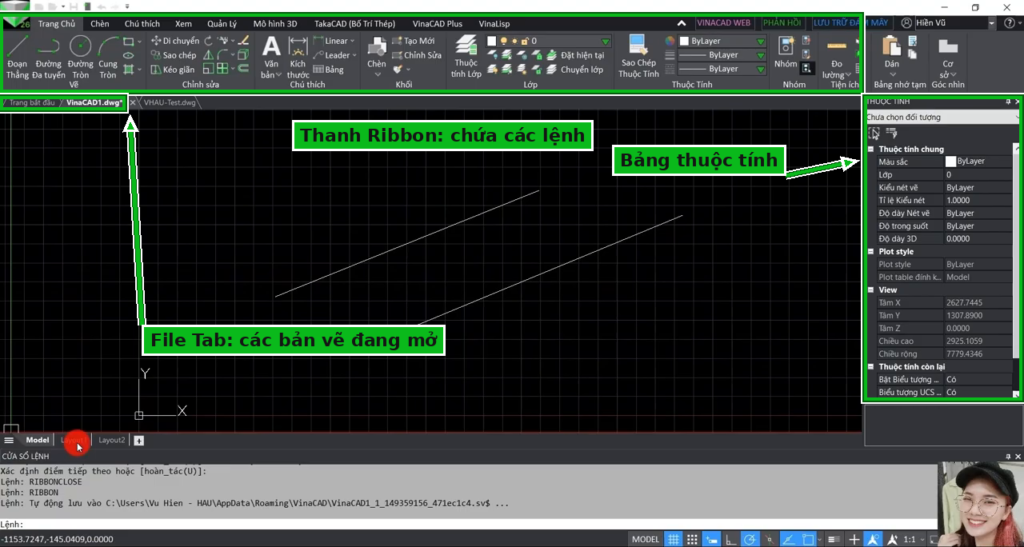Image resolution: width=1024 pixels, height=547 pixels.
Task: Click the add new layout plus button
Action: 138,441
